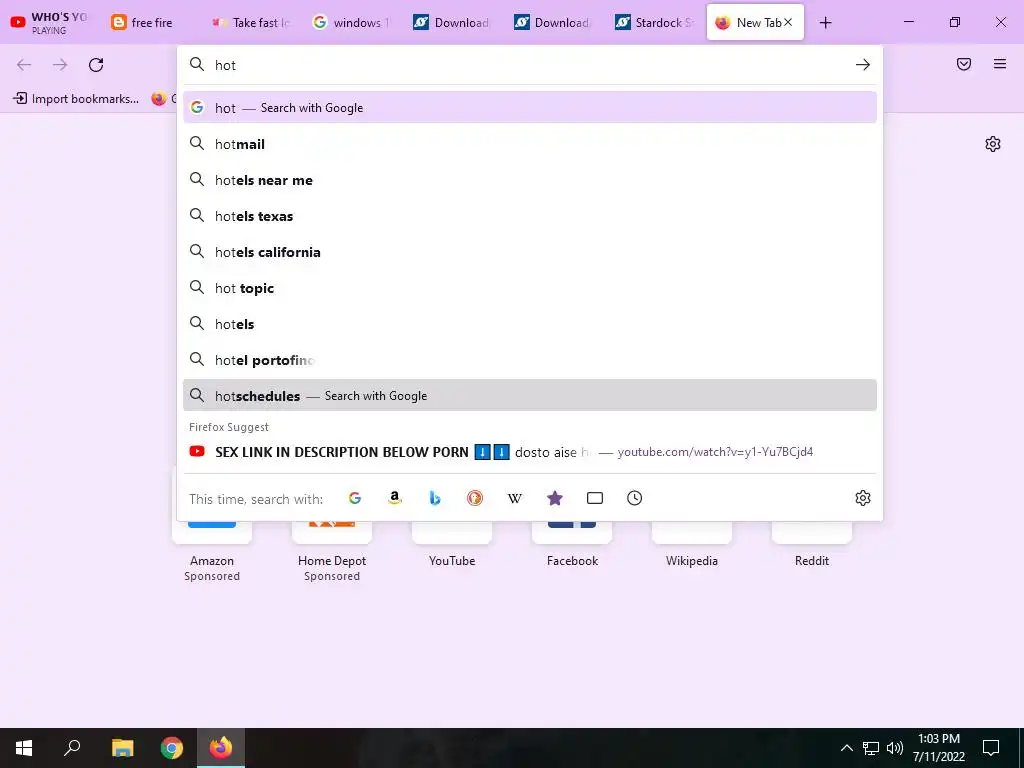Open notification center icon
This screenshot has height=768, width=1024.
(991, 748)
